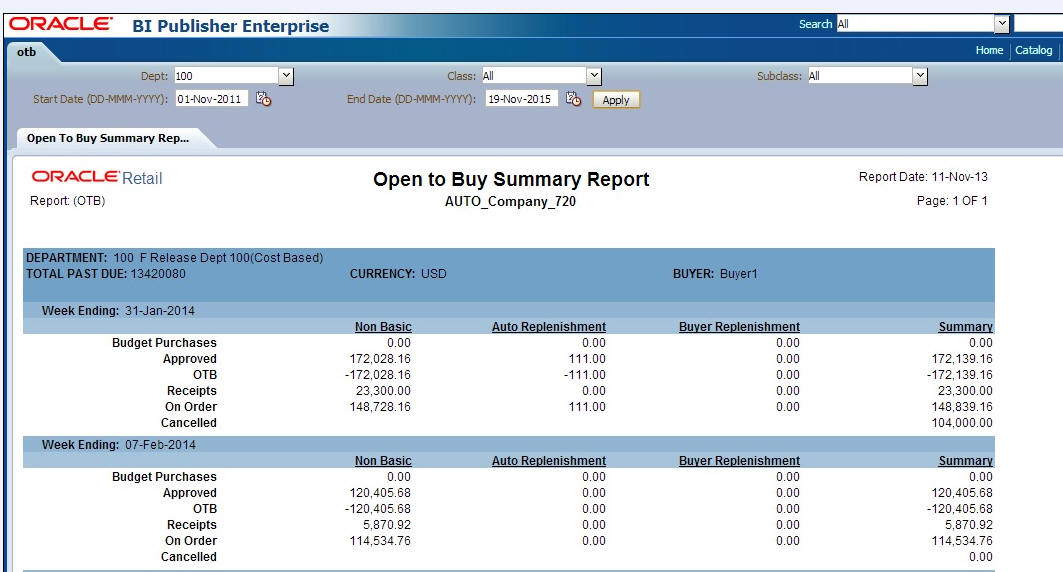Click the Search select box showing All

coord(923,24)
